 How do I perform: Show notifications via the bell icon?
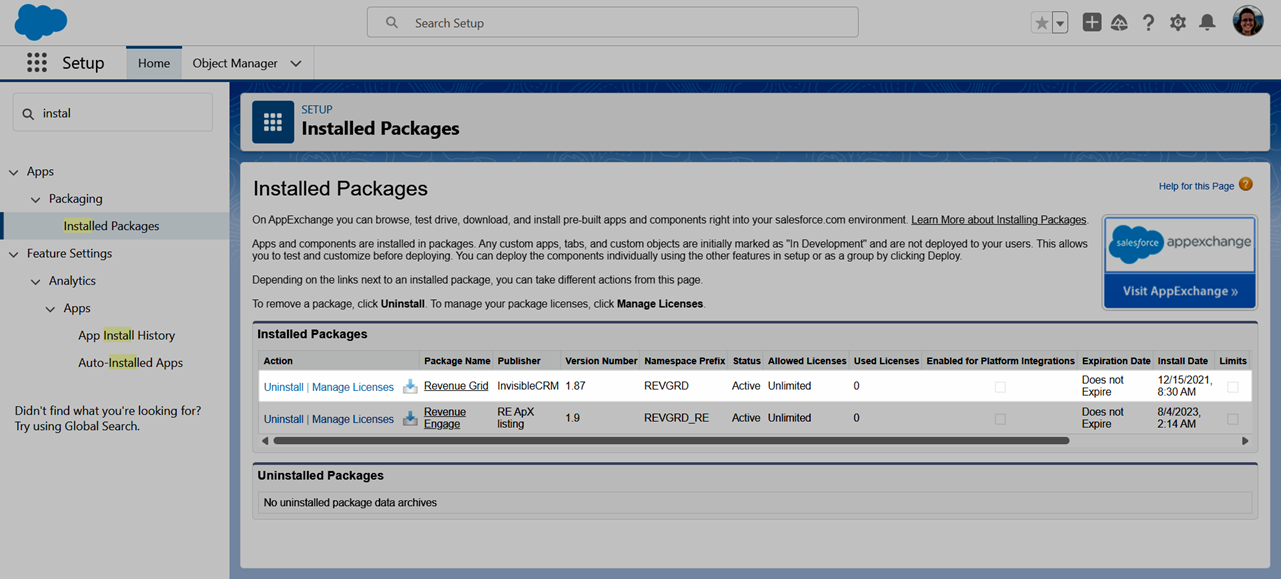coord(1208,22)
